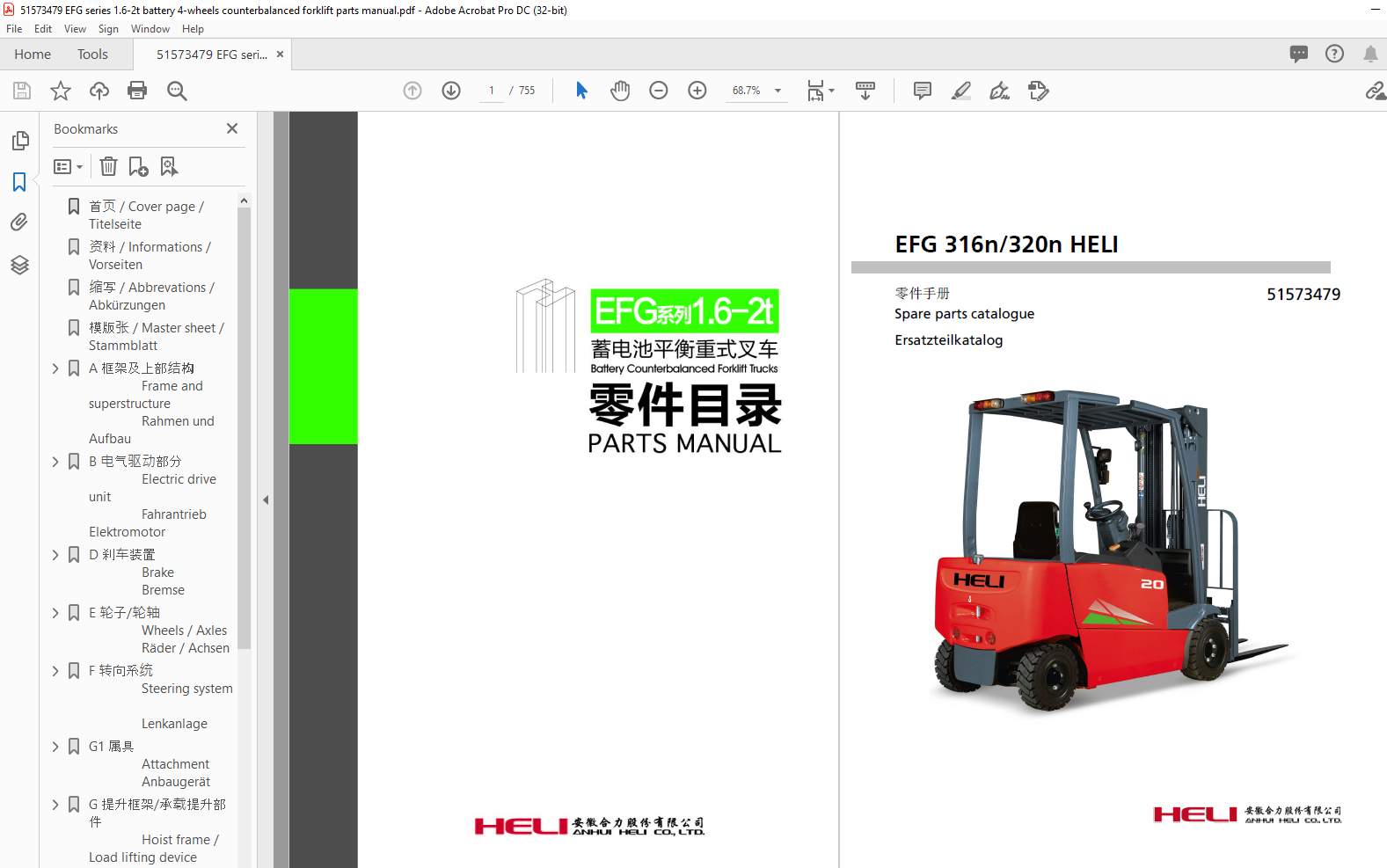
Task: Open the View menu
Action: 75,29
